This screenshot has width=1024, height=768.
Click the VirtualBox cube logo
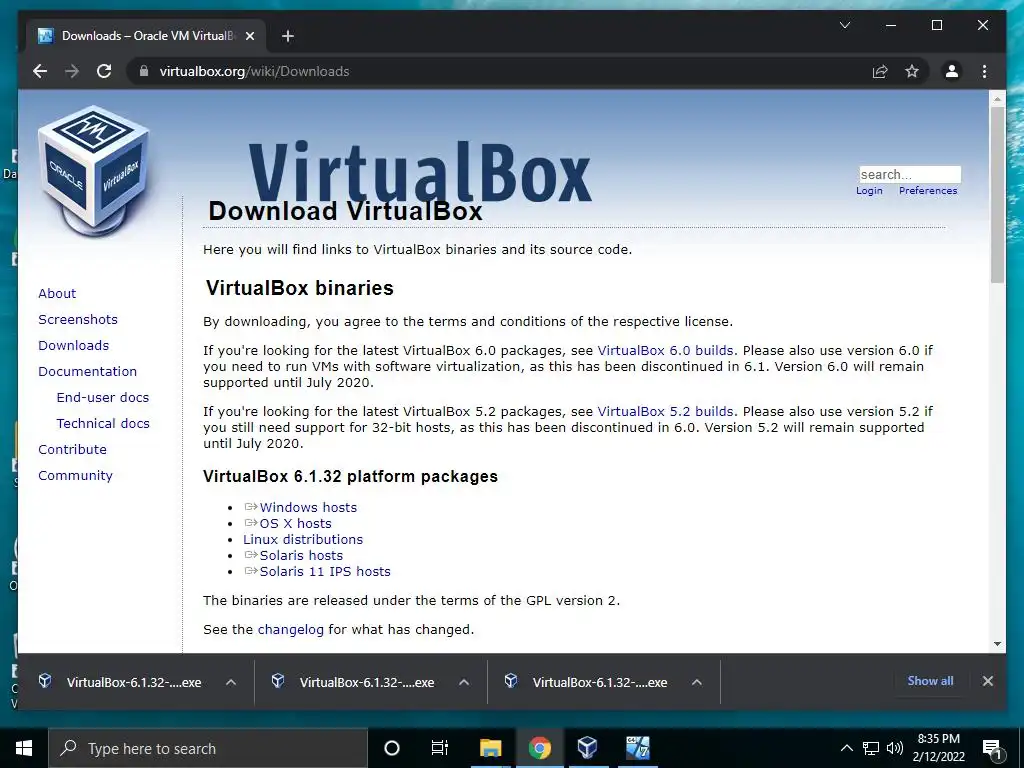coord(95,171)
